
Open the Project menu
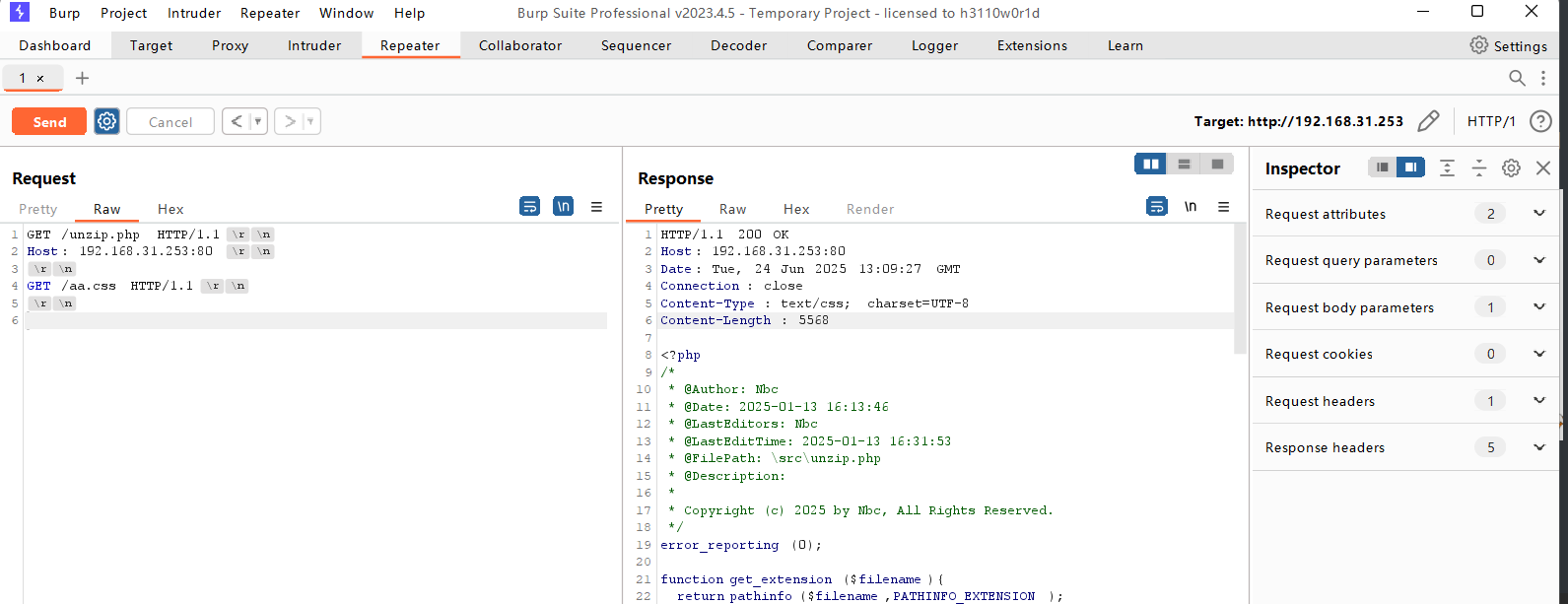pos(124,13)
